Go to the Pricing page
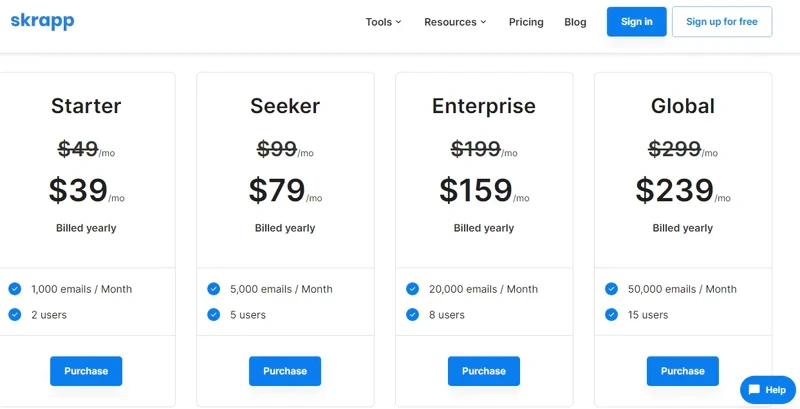The width and height of the screenshot is (800, 409). point(526,22)
